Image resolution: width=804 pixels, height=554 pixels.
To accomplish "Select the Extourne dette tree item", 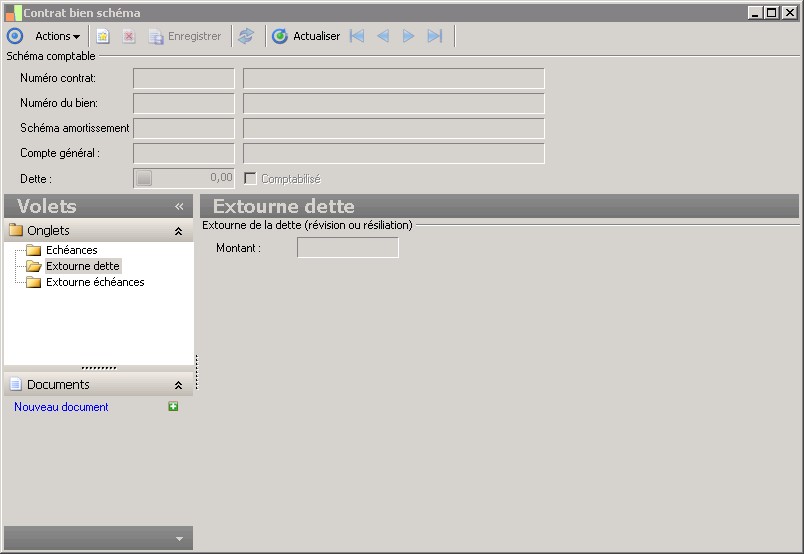I will 83,266.
